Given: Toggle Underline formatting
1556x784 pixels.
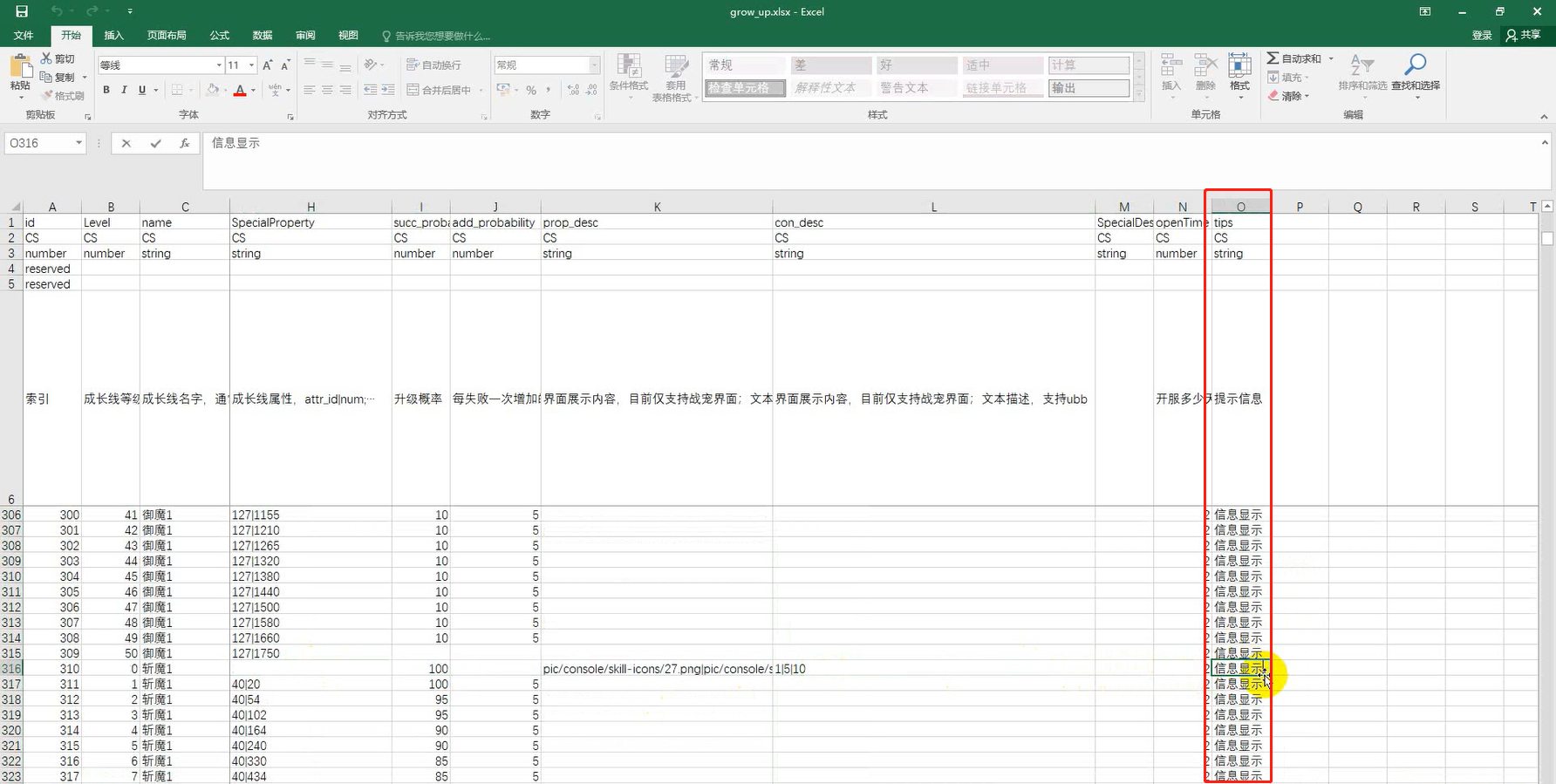Looking at the screenshot, I should 141,90.
